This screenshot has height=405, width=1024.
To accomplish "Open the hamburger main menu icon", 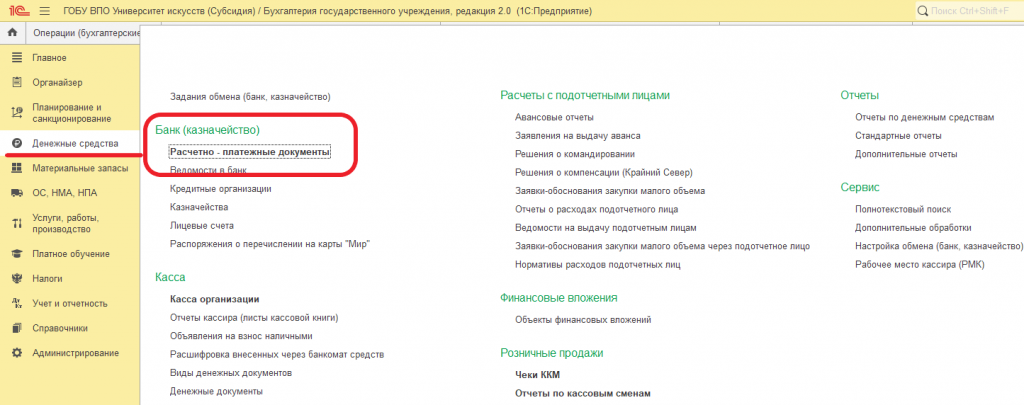I will coord(45,11).
